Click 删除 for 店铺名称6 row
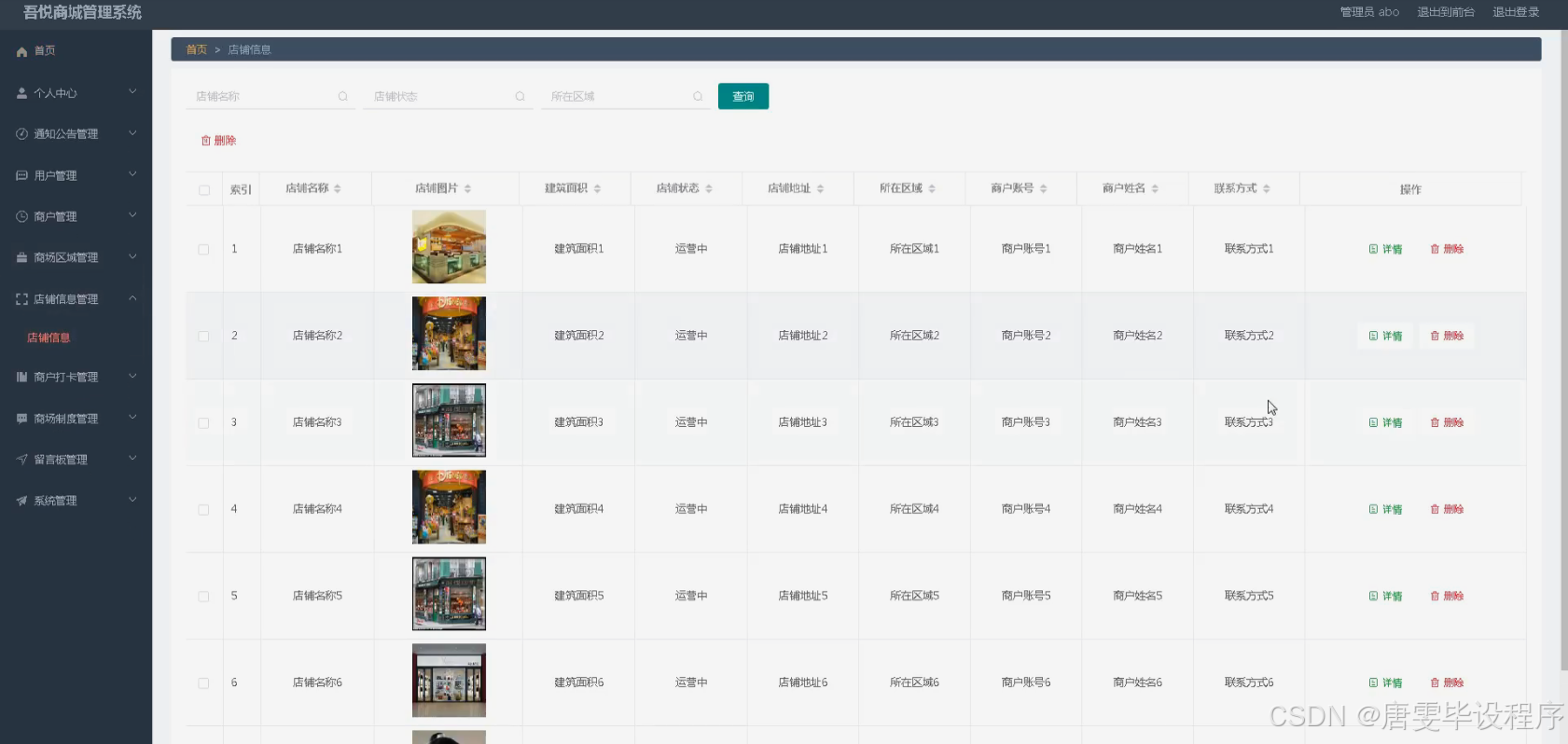 tap(1447, 682)
